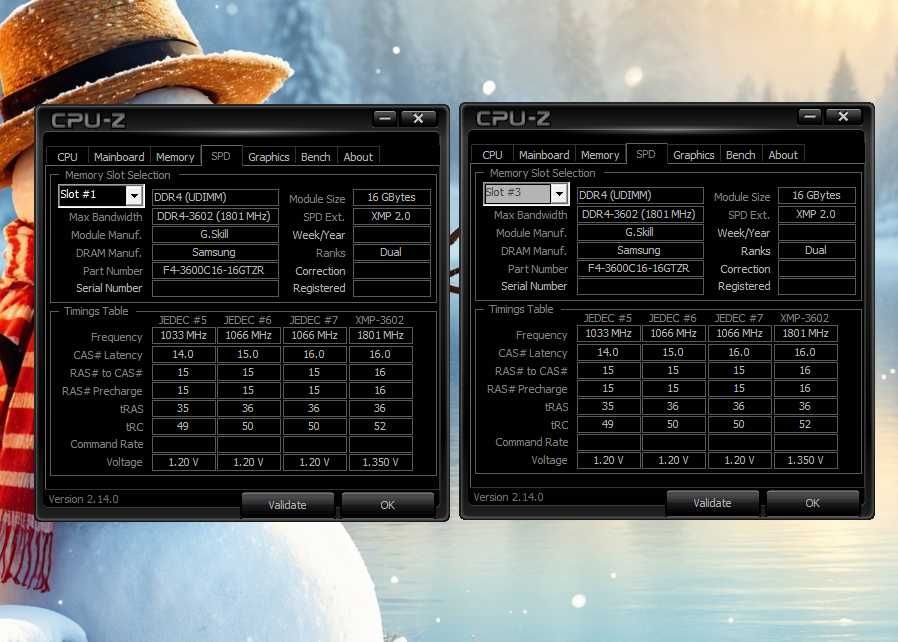Open Graphics tab in left CPU-Z window

[268, 157]
